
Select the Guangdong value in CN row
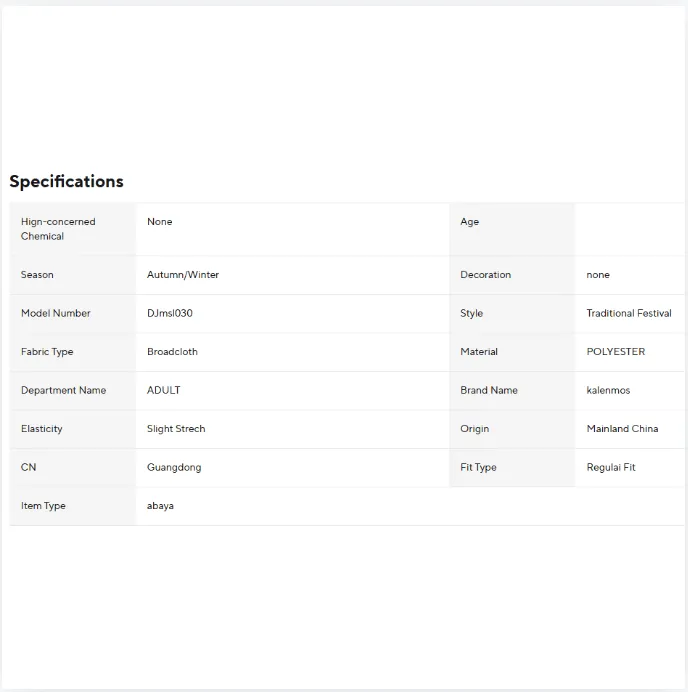[174, 467]
